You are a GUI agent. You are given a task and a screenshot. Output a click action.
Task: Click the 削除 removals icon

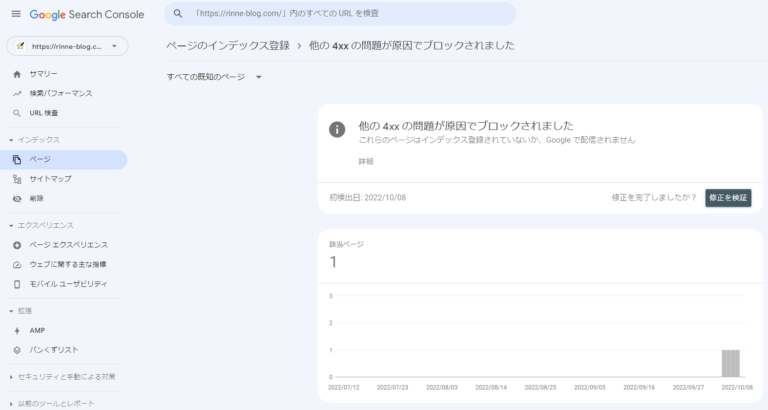click(17, 199)
